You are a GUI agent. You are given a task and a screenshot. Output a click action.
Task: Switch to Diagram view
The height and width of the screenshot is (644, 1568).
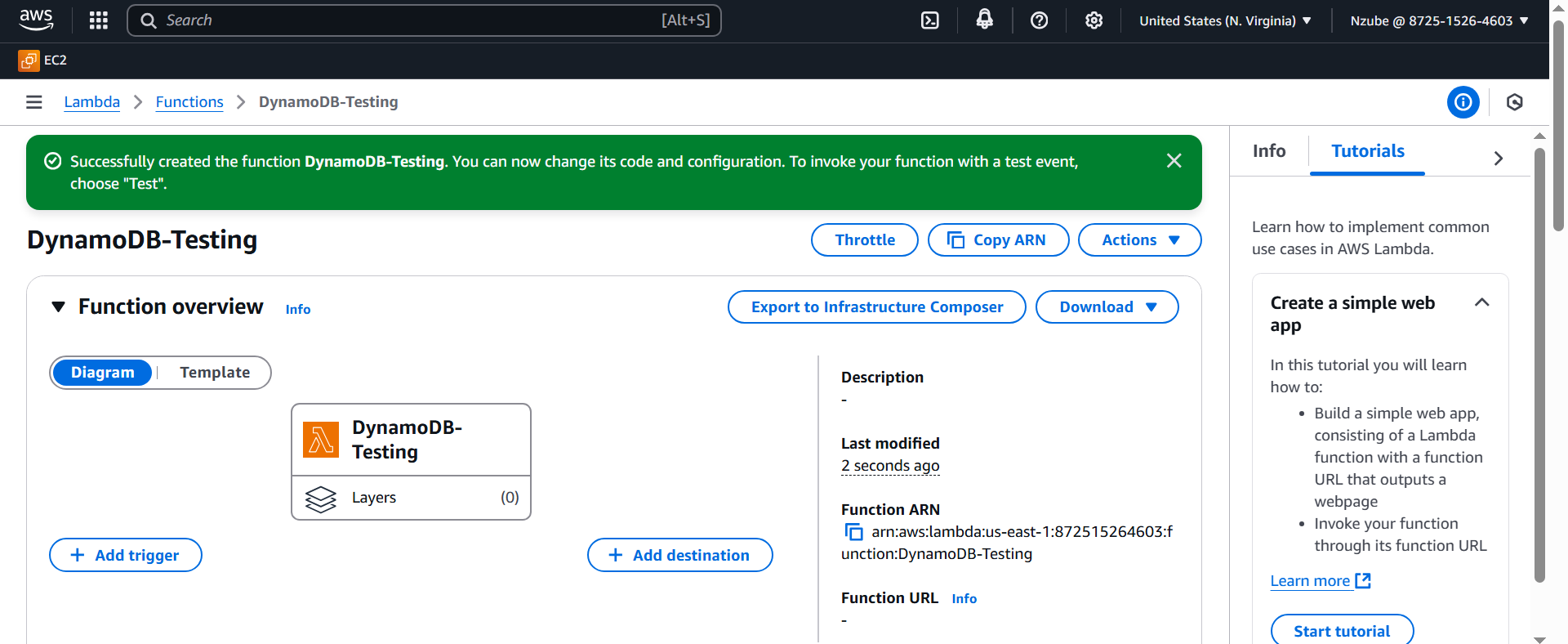pos(102,373)
